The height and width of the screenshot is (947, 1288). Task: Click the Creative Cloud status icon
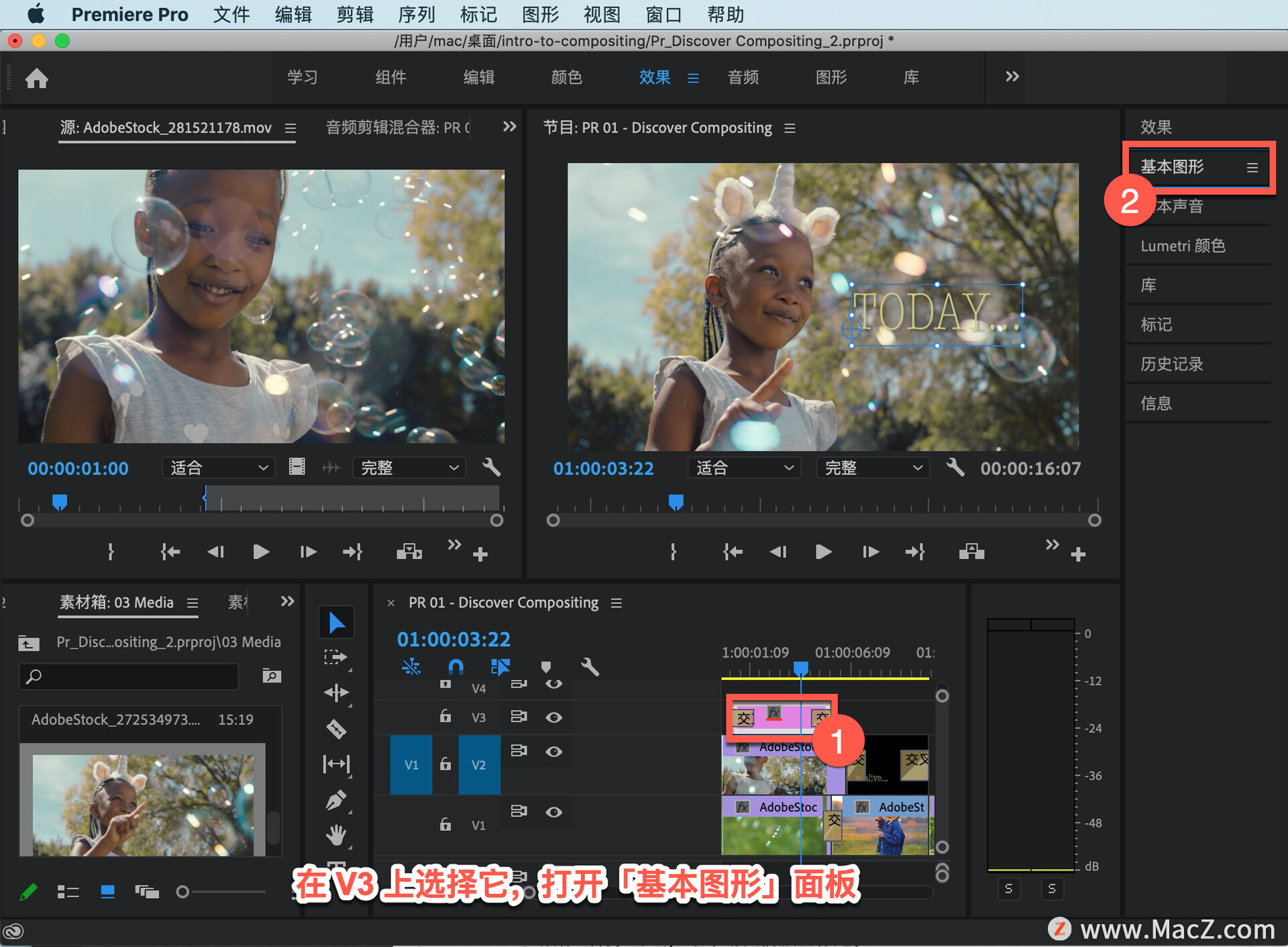coord(13,932)
